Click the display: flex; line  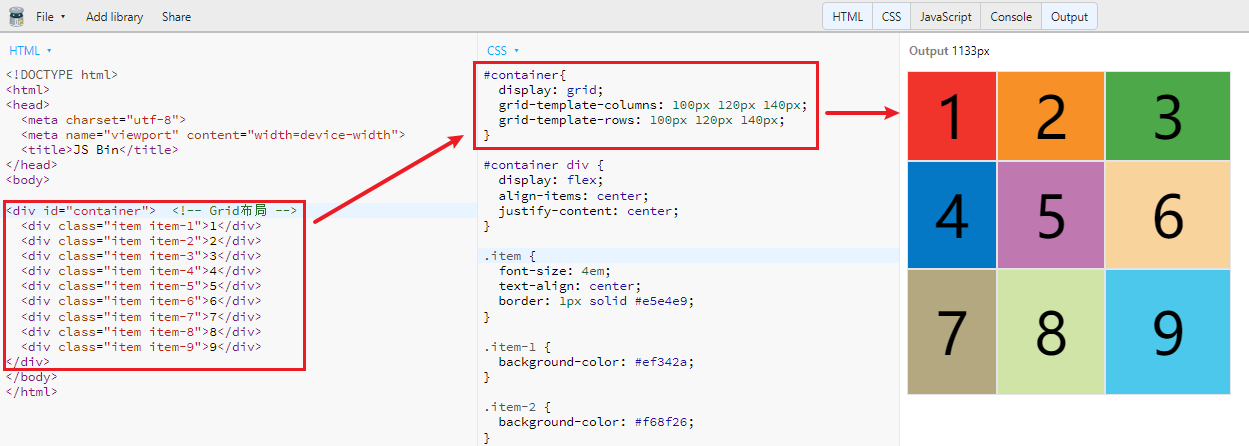coord(550,181)
